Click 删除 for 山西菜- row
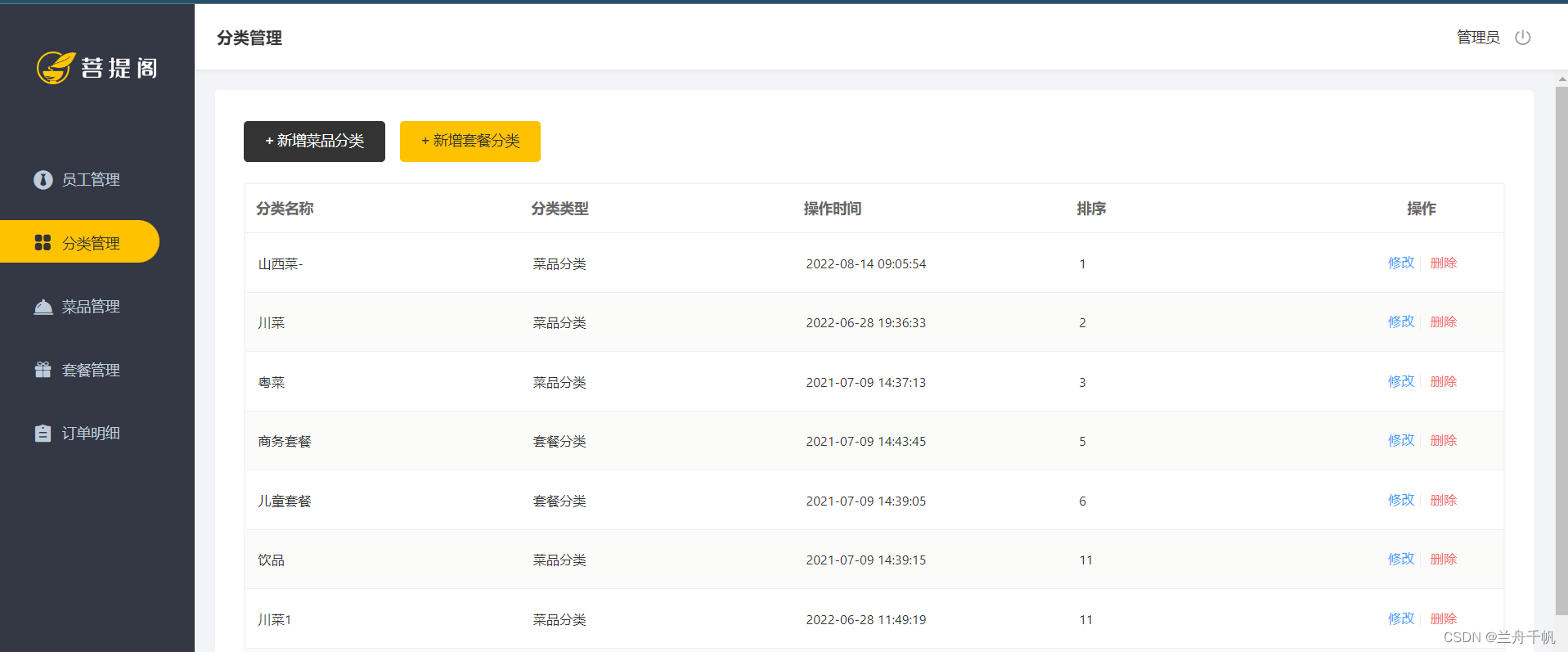The width and height of the screenshot is (1568, 652). pyautogui.click(x=1444, y=263)
